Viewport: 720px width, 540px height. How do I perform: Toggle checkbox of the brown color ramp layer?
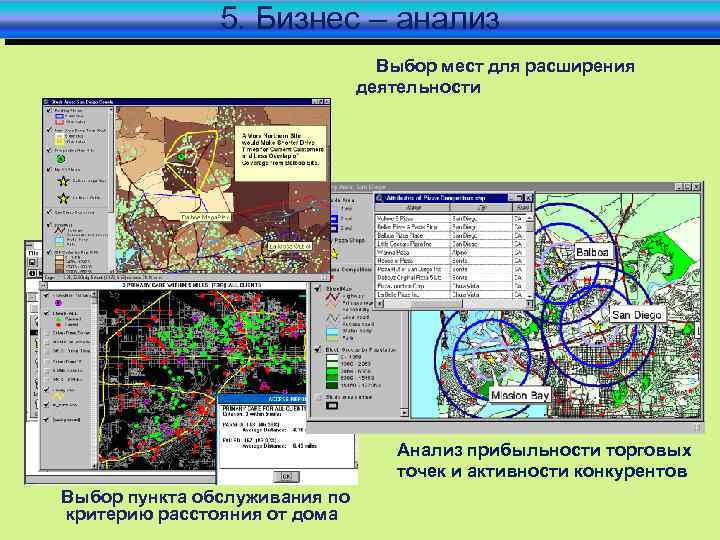49,253
